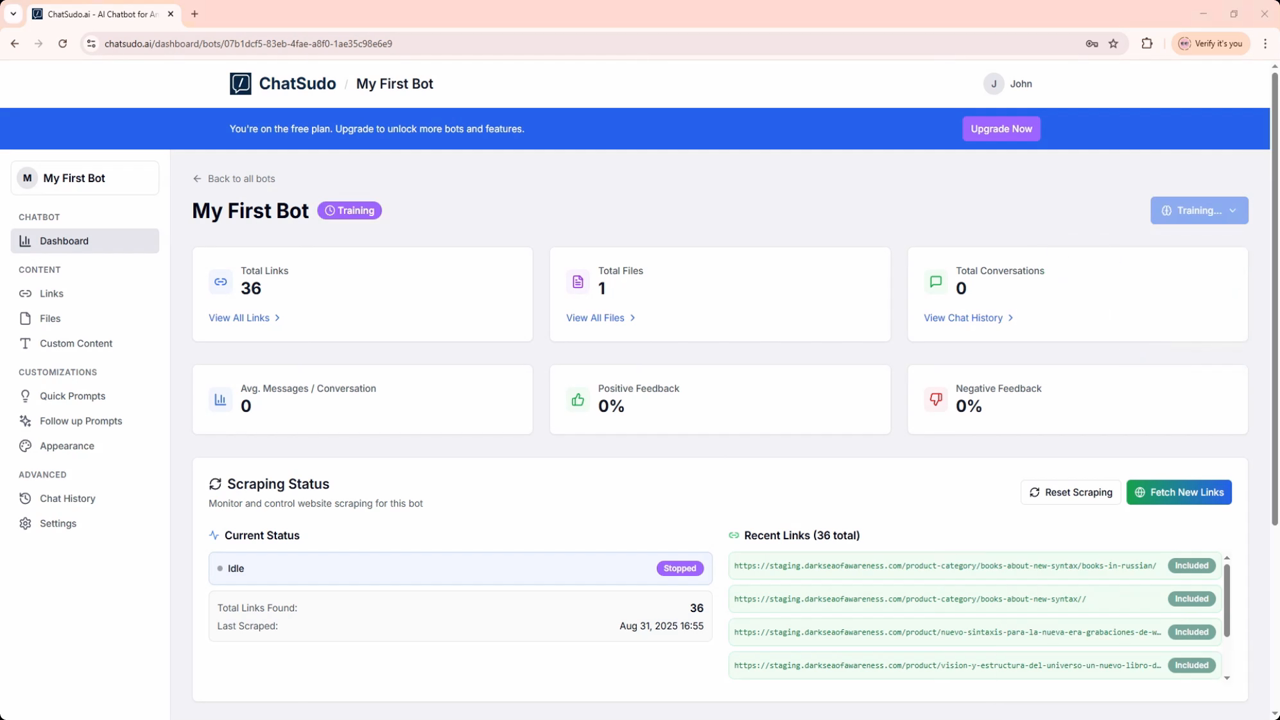1280x720 pixels.
Task: Go to Links section in sidebar
Action: point(85,294)
